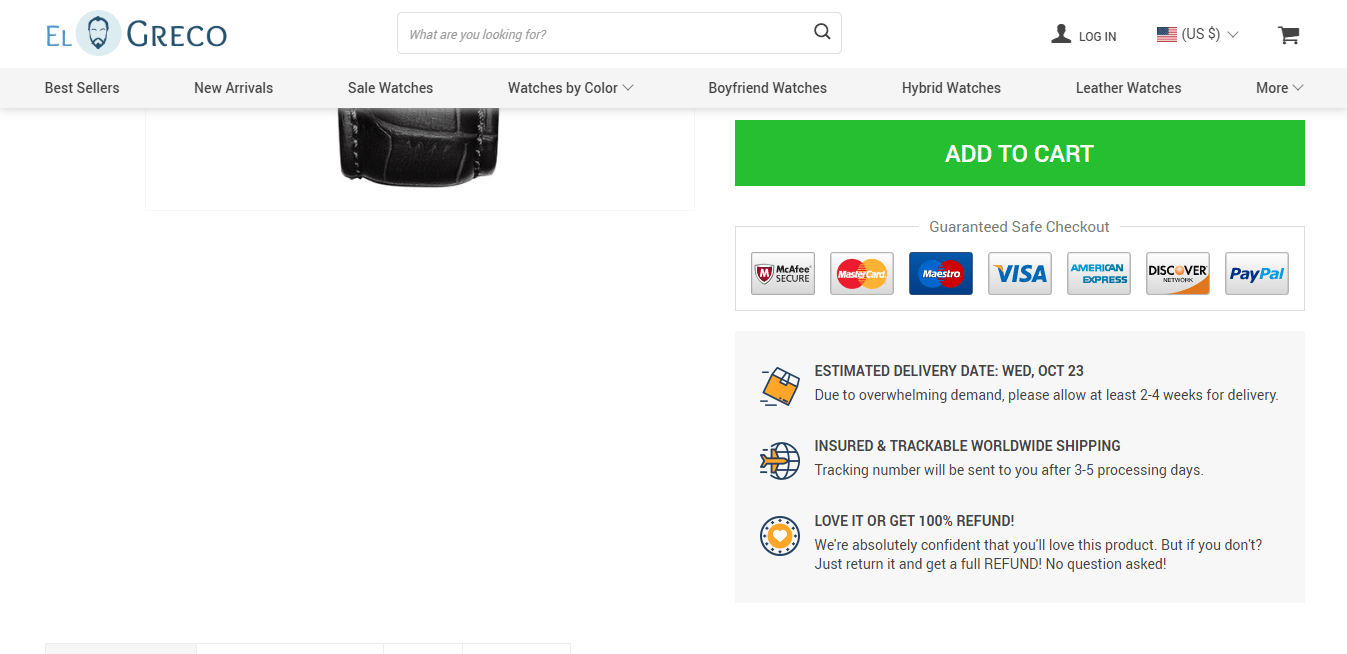Click the McAfee Secure badge
The height and width of the screenshot is (654, 1347).
coord(783,273)
